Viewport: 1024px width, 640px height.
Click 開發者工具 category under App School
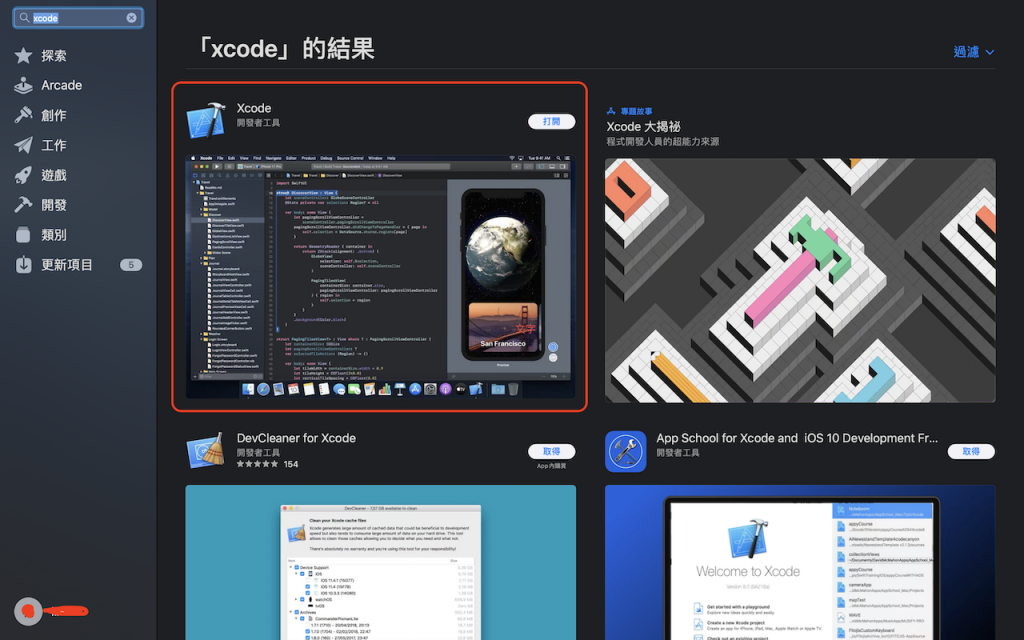tap(678, 453)
